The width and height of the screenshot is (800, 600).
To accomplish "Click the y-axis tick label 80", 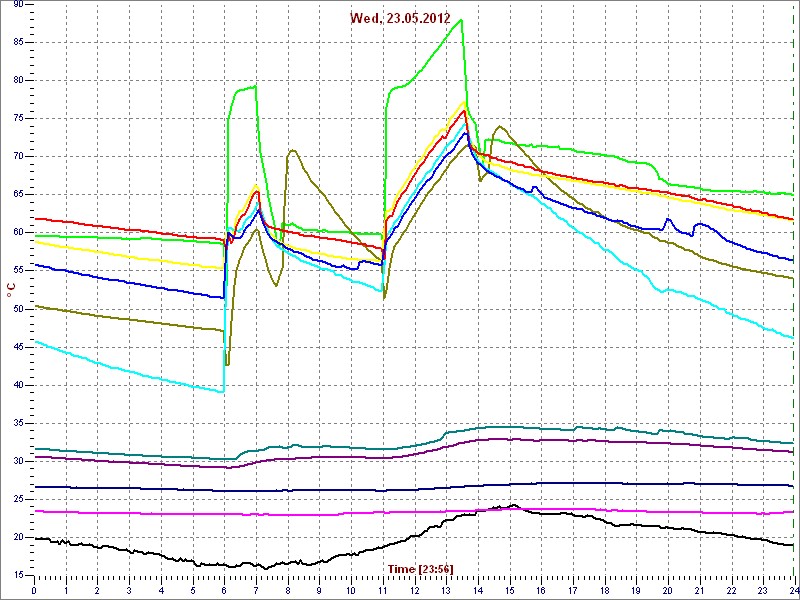I will tap(17, 81).
